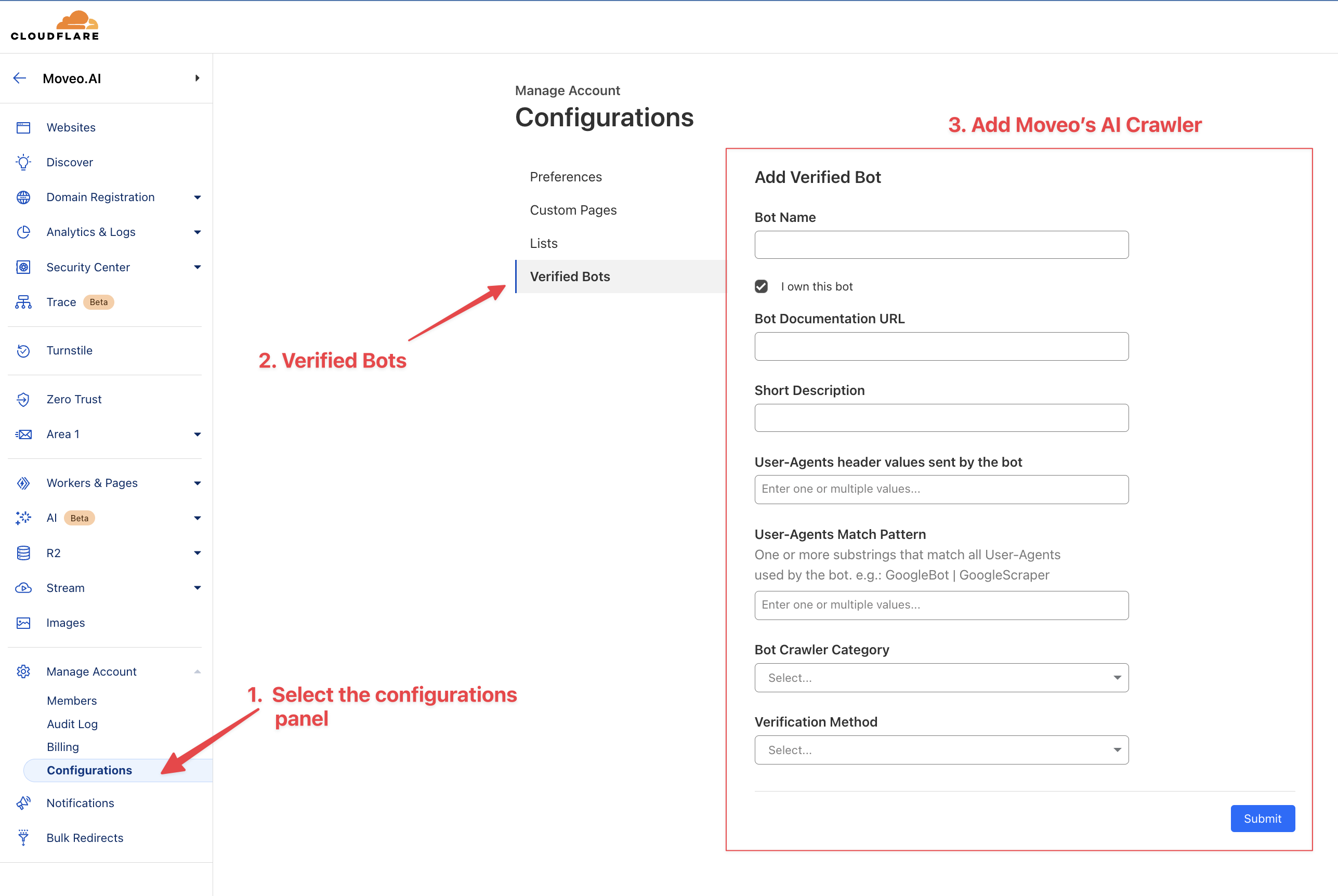Expand the Domain Registration menu arrow
This screenshot has height=896, width=1338.
click(x=197, y=197)
